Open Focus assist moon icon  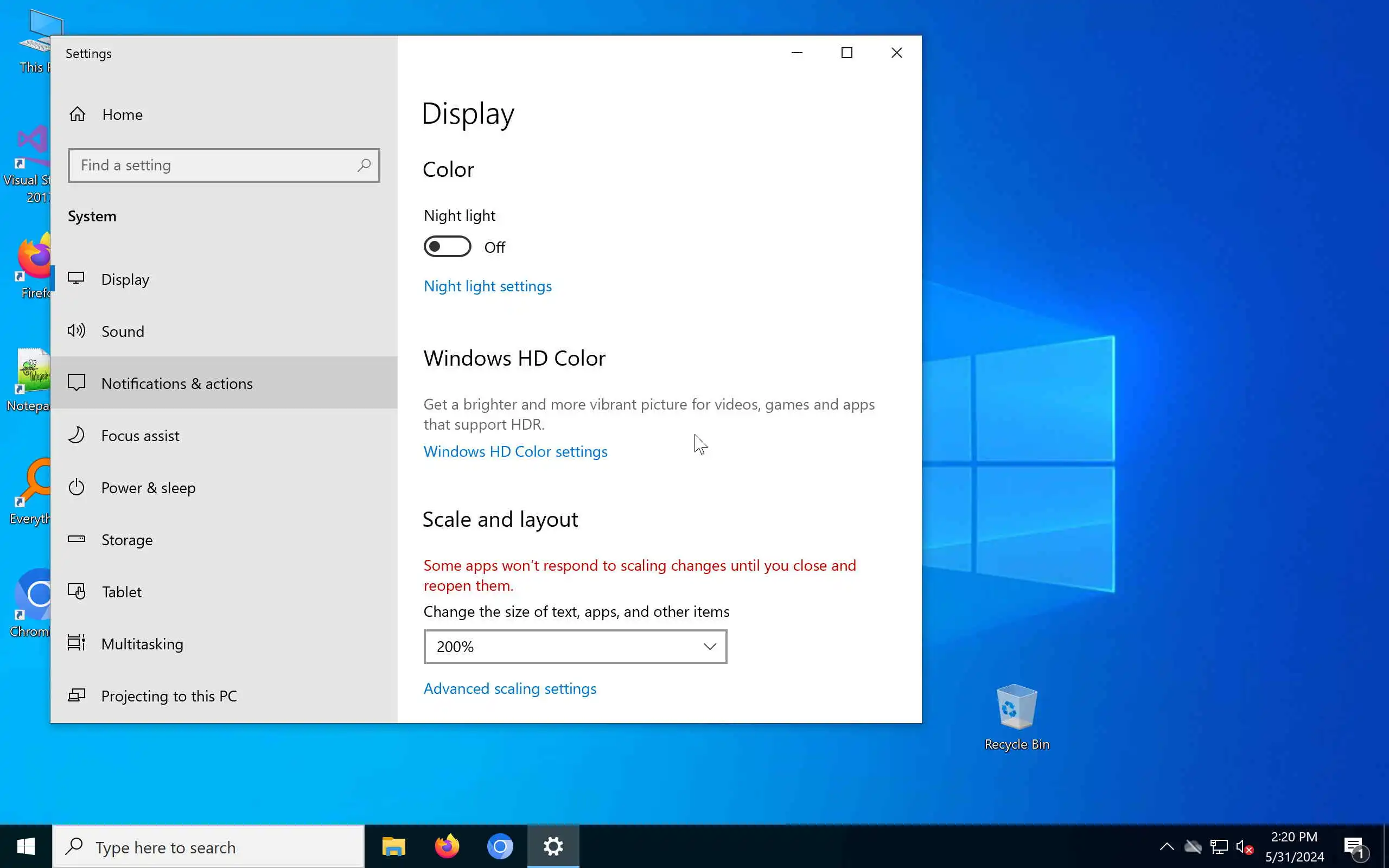[77, 435]
